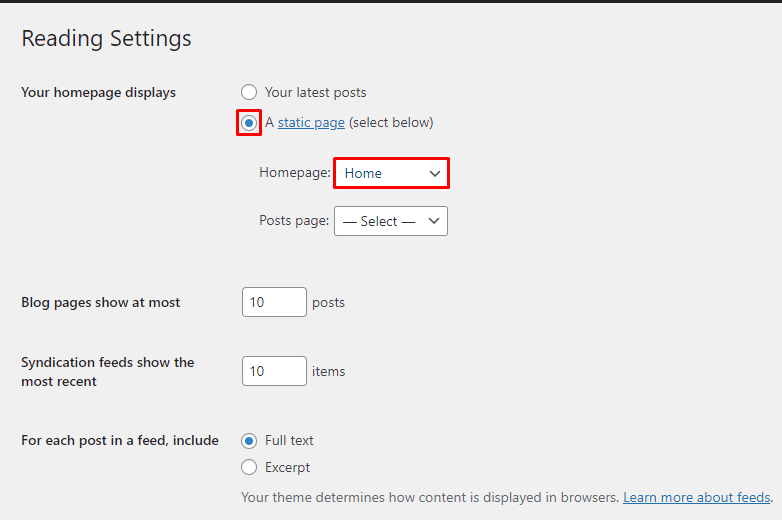
Task: Click the 'Your latest posts' label text
Action: click(316, 92)
